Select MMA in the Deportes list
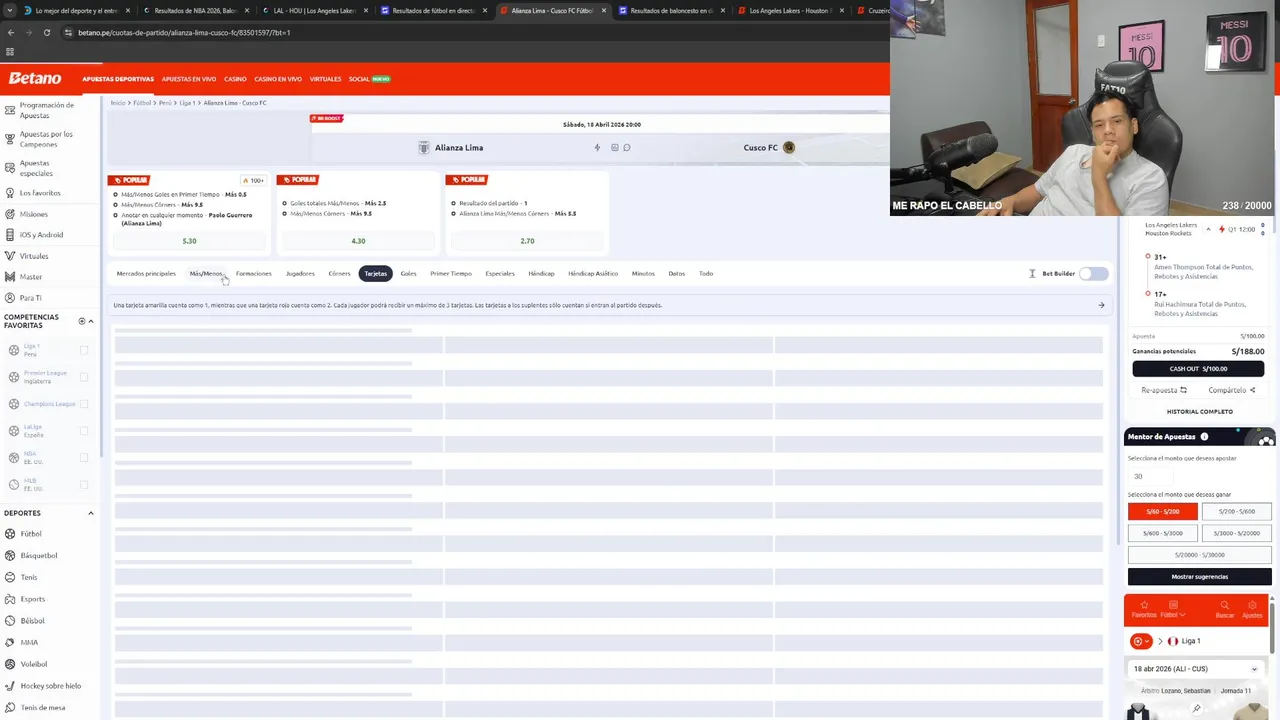1280x720 pixels. tap(29, 642)
